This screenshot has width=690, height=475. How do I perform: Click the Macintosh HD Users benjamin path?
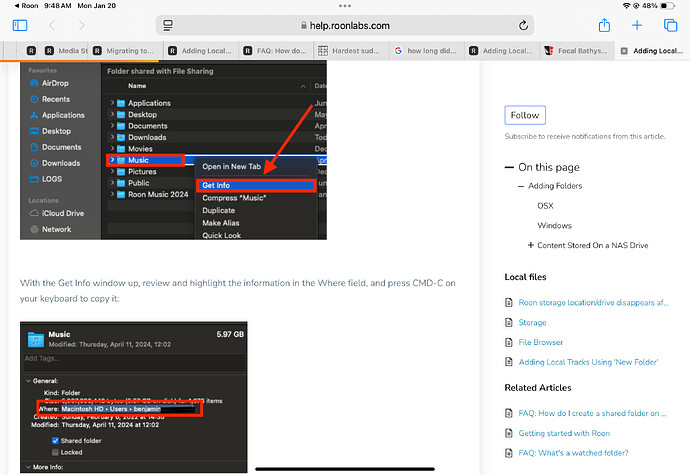(x=111, y=409)
